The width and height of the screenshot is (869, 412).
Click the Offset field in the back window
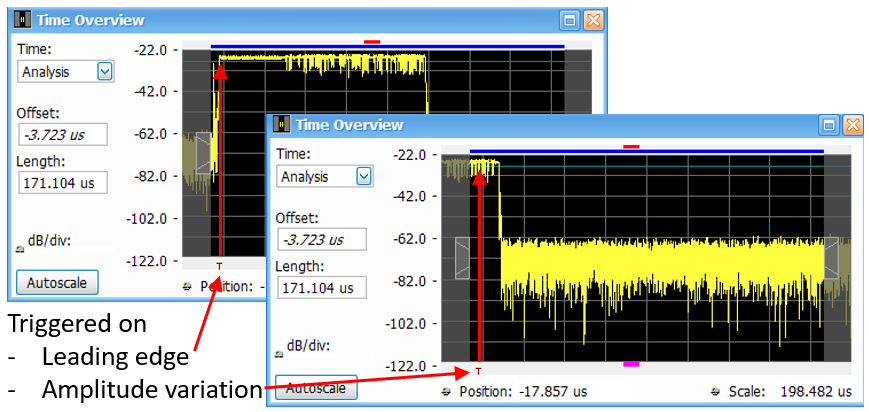[x=62, y=134]
